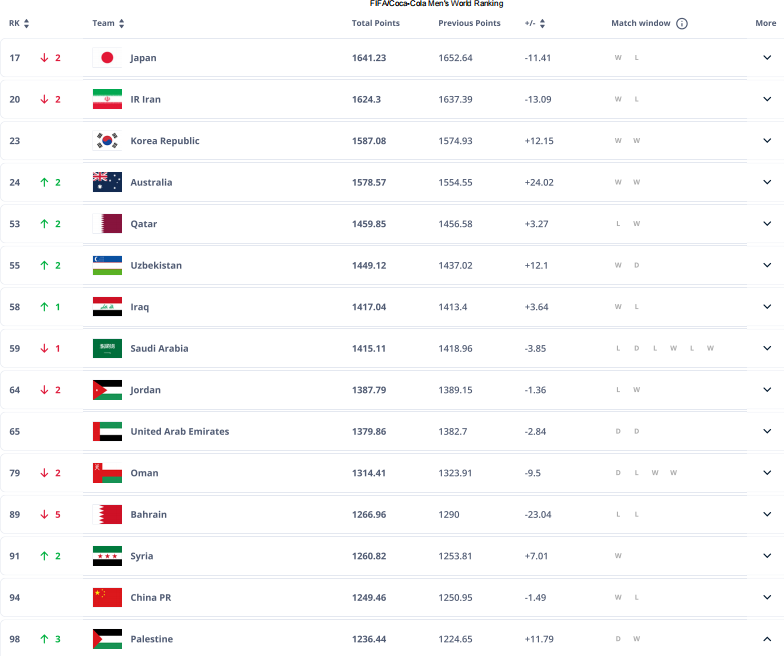Screen dimensions: 784x656
Task: Click Oman's match window results
Action: tap(646, 472)
